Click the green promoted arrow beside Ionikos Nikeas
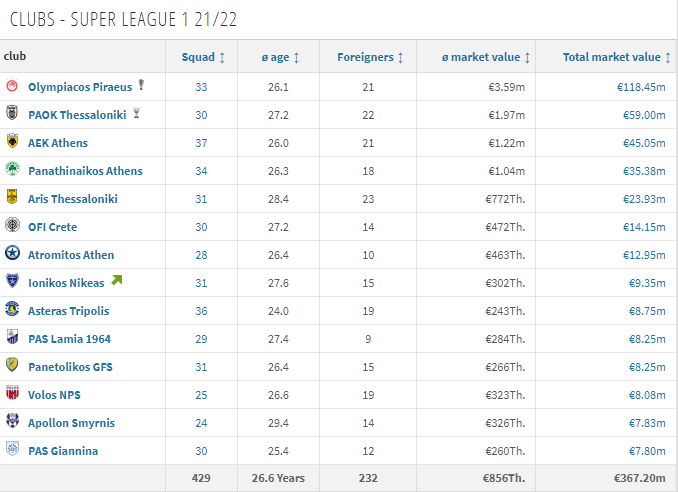678x492 pixels. (x=117, y=280)
